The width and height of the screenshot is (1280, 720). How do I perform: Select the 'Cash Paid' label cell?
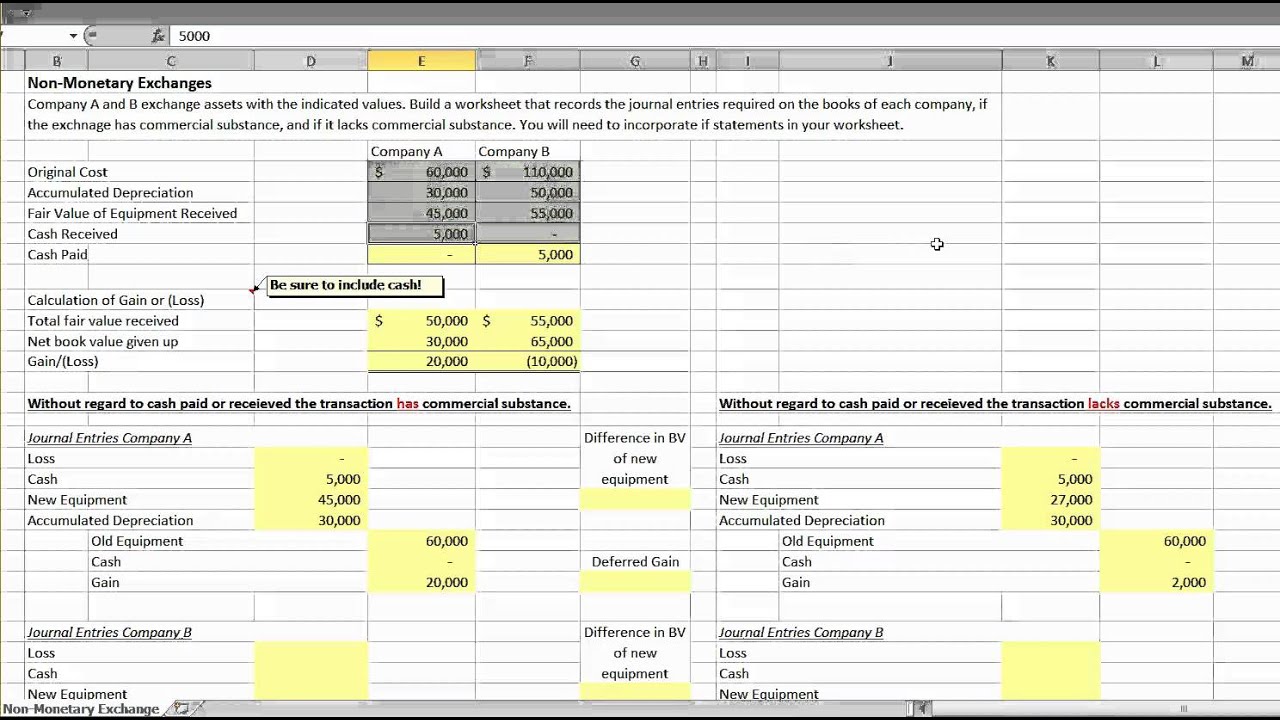coord(57,254)
